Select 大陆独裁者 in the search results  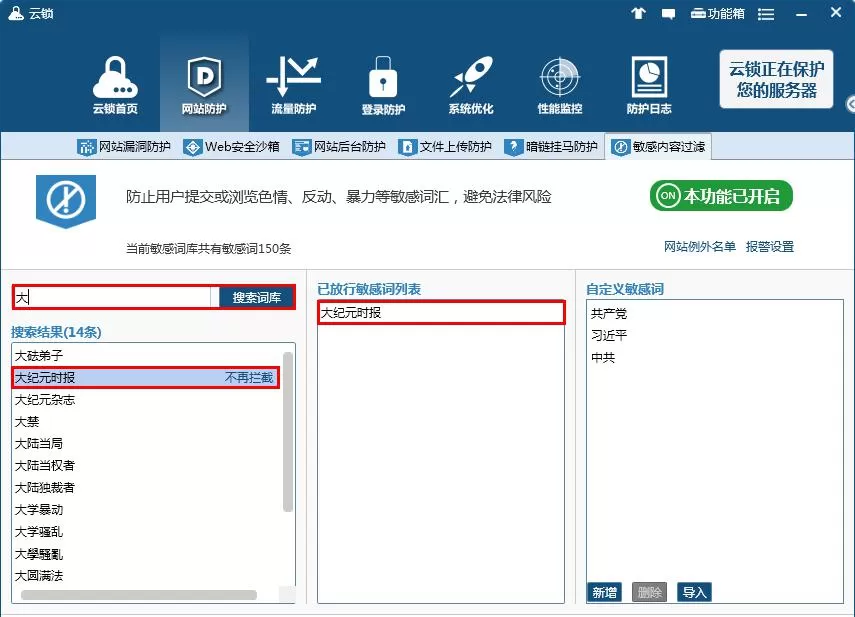[147, 487]
